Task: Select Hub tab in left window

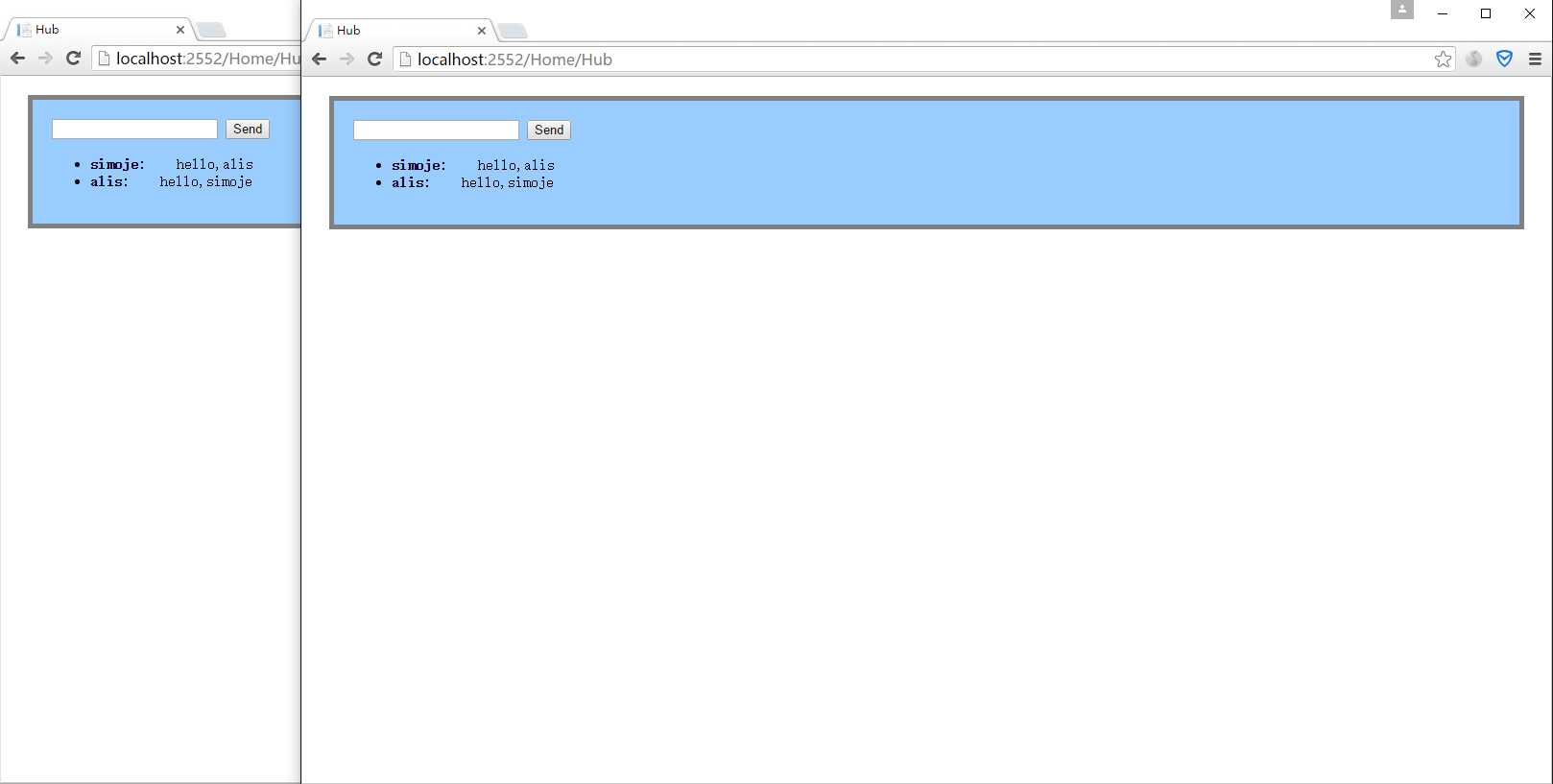Action: [x=98, y=30]
